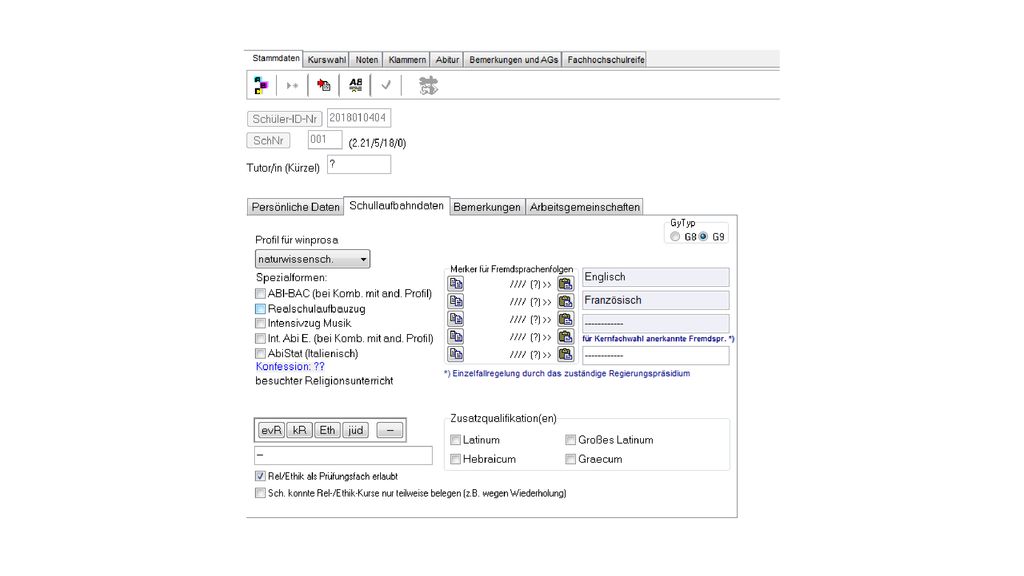
Task: Enable ABI-BAC special form checkbox
Action: click(260, 294)
